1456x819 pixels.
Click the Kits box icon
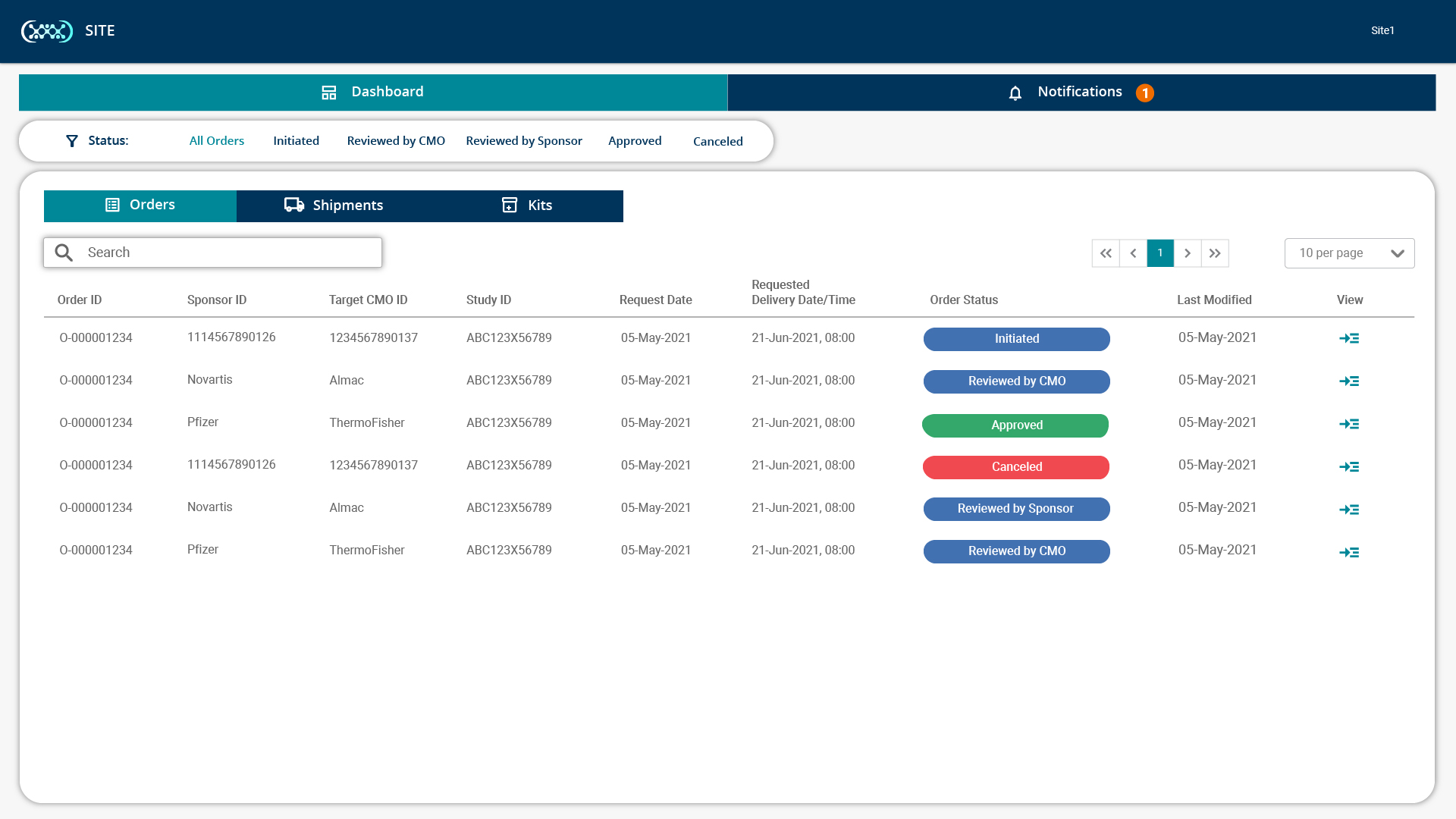(x=509, y=205)
